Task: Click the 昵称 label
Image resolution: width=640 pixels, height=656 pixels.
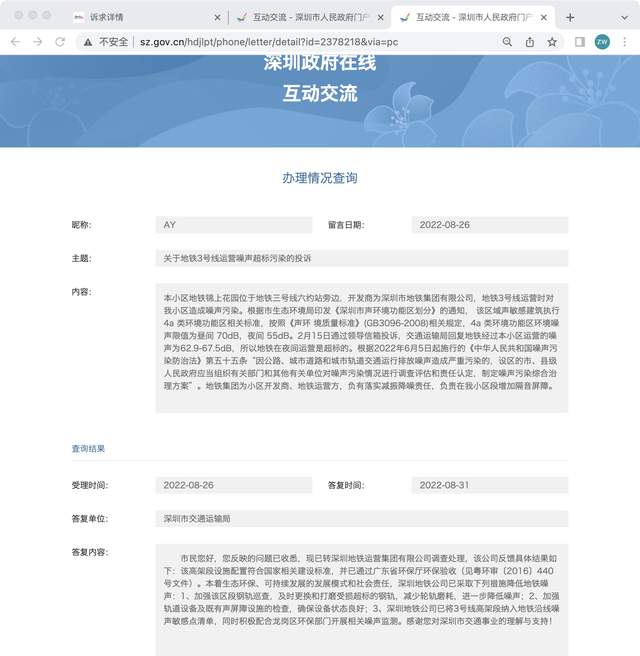Action: click(82, 225)
